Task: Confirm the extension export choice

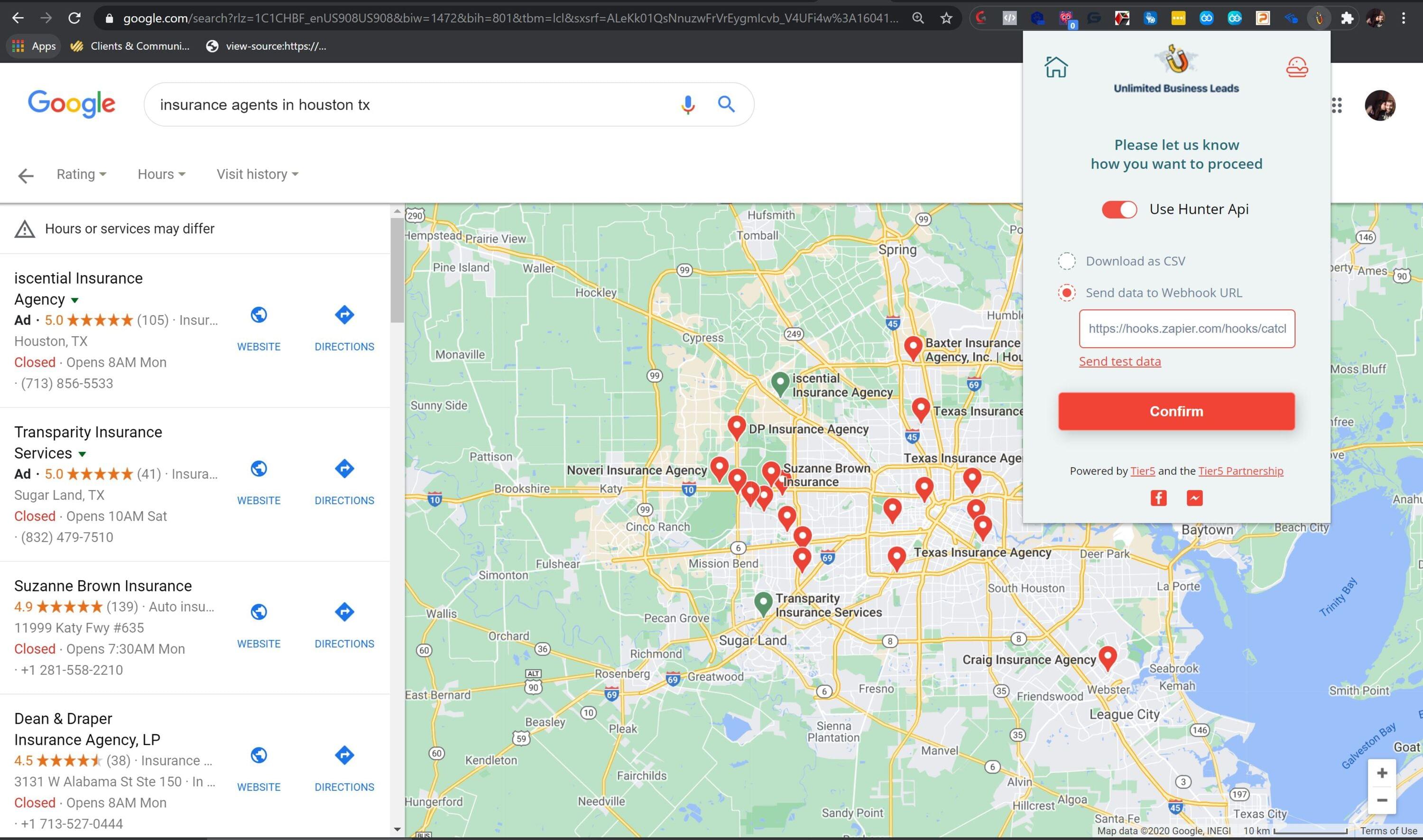Action: click(x=1176, y=412)
